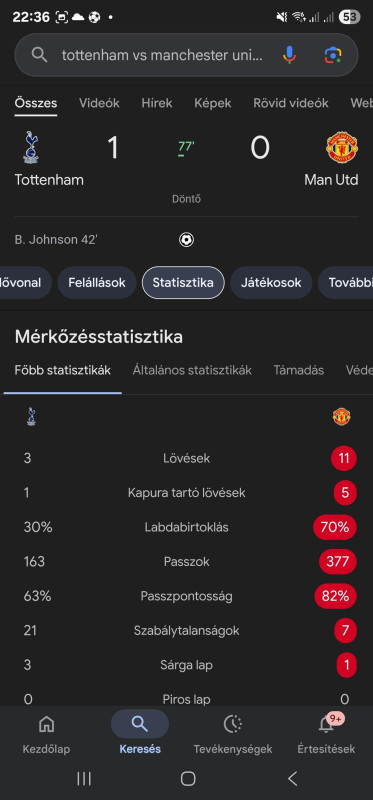Tap the goal ball icon beside B. Johnson
The image size is (373, 800).
[x=186, y=239]
